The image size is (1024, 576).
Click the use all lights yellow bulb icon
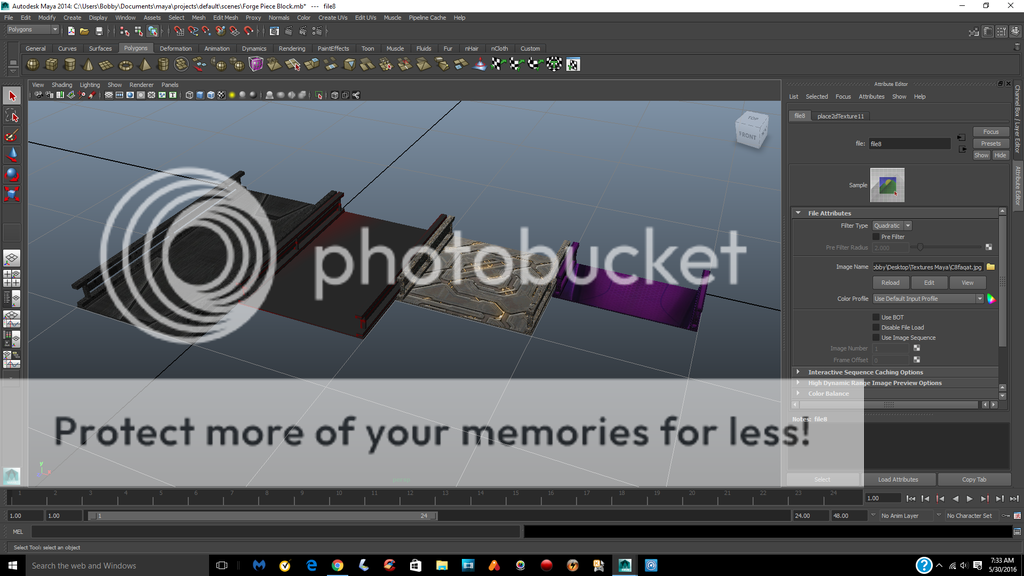[232, 95]
